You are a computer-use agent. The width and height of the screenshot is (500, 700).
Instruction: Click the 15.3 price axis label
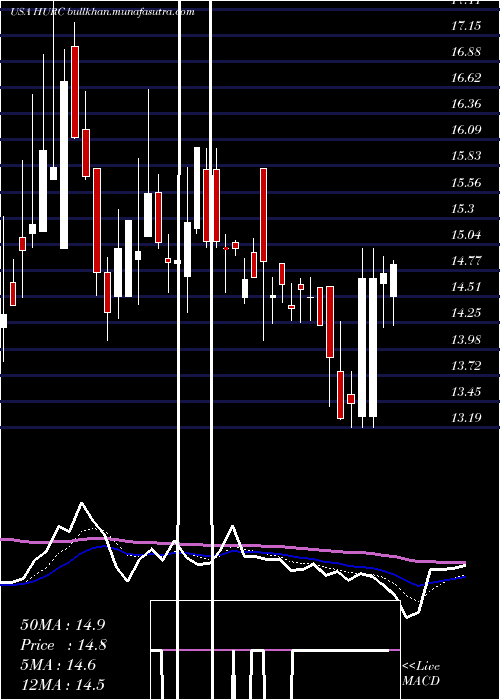click(462, 208)
